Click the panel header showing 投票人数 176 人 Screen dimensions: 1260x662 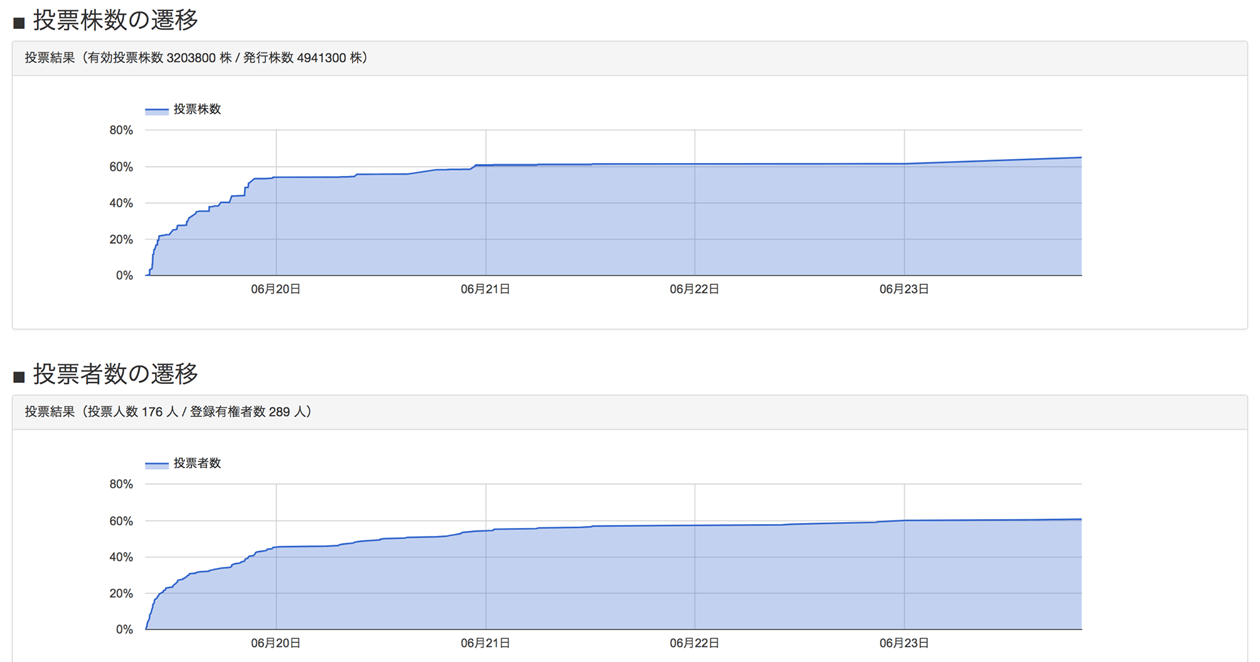(168, 412)
